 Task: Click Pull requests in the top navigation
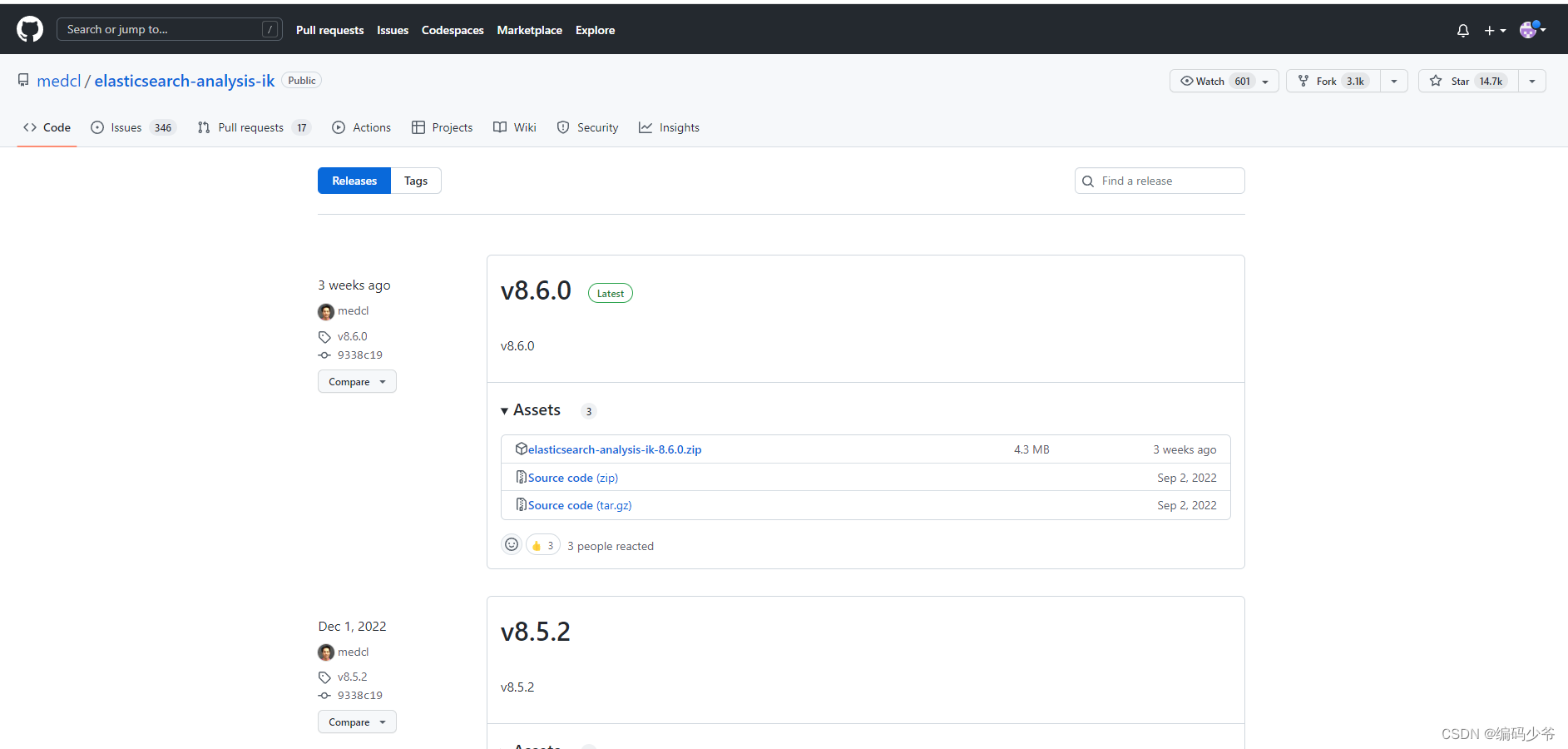330,30
